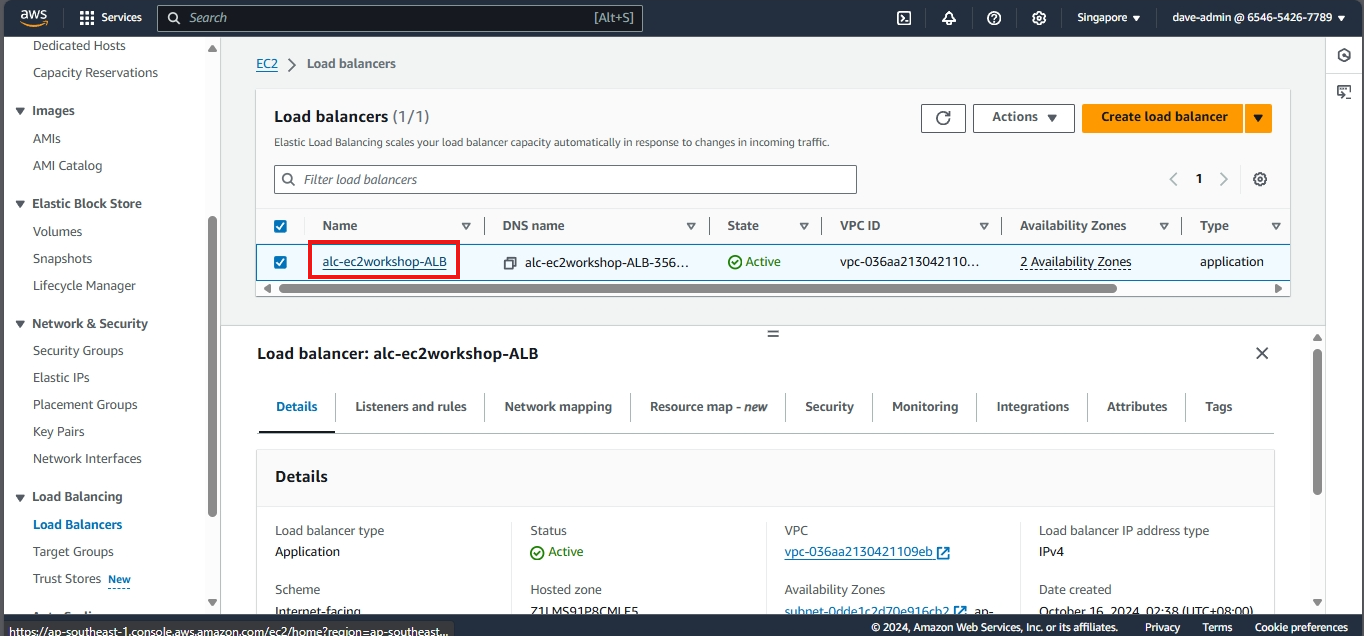This screenshot has width=1364, height=636.
Task: Open the help question mark icon
Action: point(994,18)
